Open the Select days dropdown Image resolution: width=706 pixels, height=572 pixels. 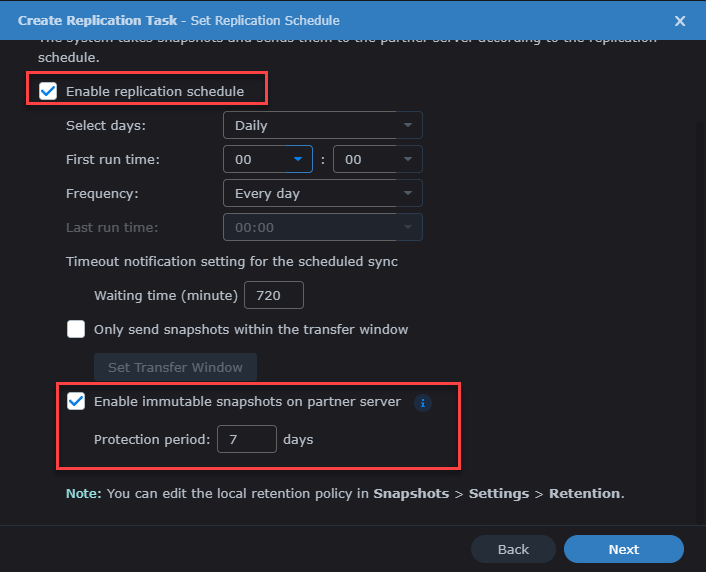(322, 125)
